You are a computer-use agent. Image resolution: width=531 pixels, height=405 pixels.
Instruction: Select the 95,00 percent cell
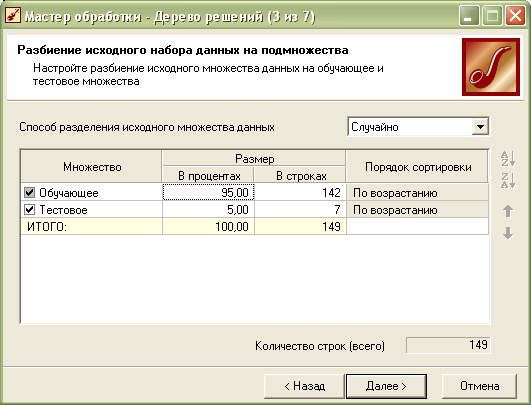(x=208, y=192)
